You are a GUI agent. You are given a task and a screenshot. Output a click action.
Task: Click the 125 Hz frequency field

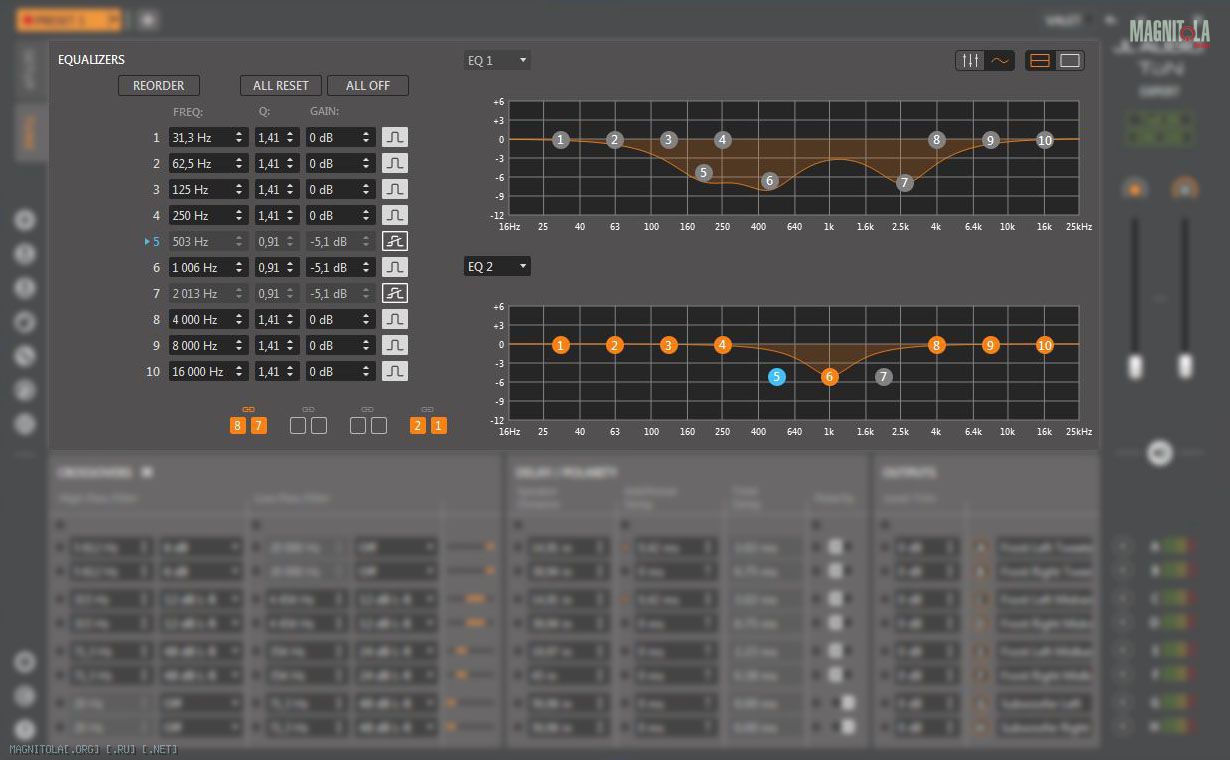(208, 189)
